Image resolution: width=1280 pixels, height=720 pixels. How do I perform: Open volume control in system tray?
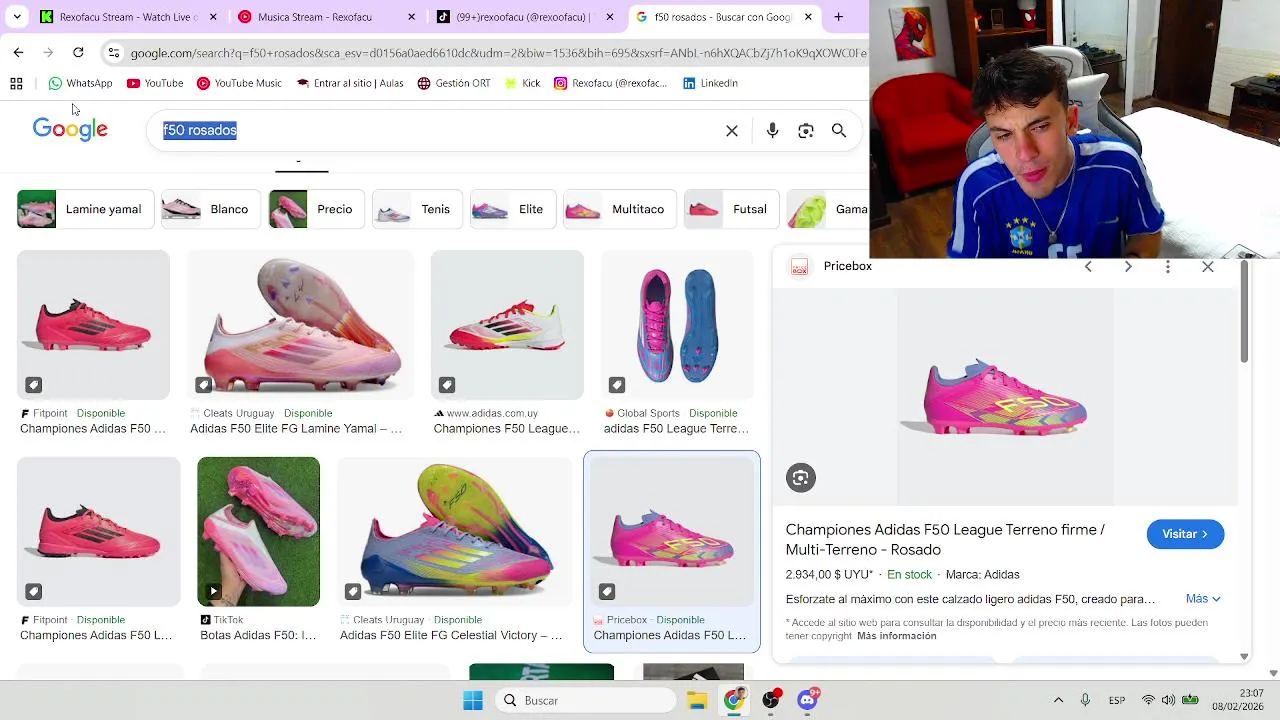click(1168, 700)
